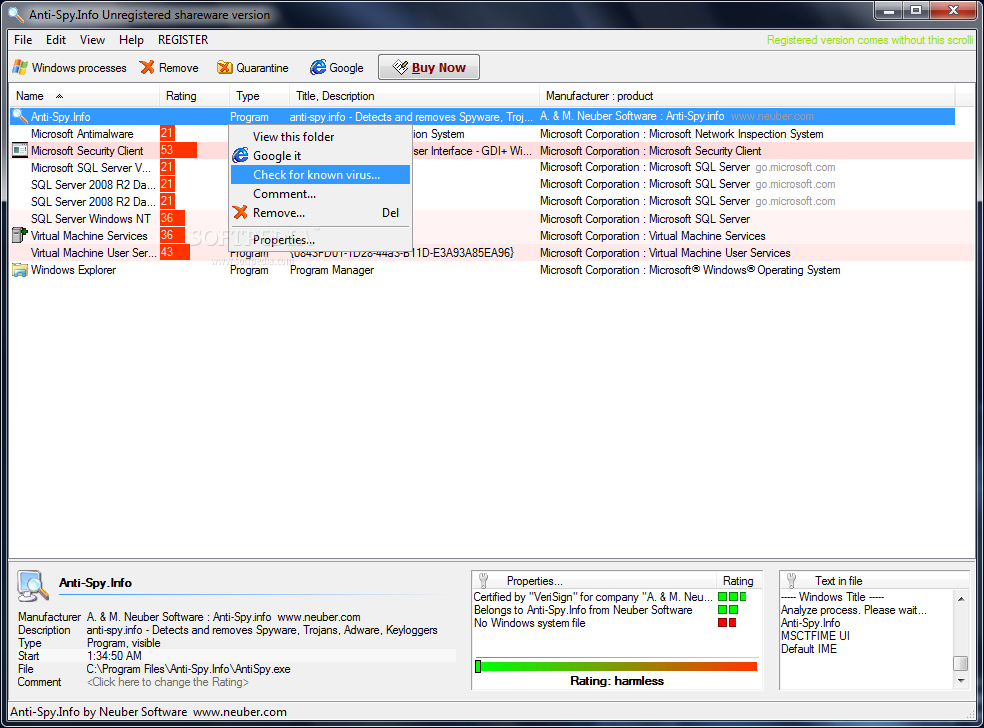984x728 pixels.
Task: Sort by the Title, Description column header
Action: pyautogui.click(x=414, y=96)
